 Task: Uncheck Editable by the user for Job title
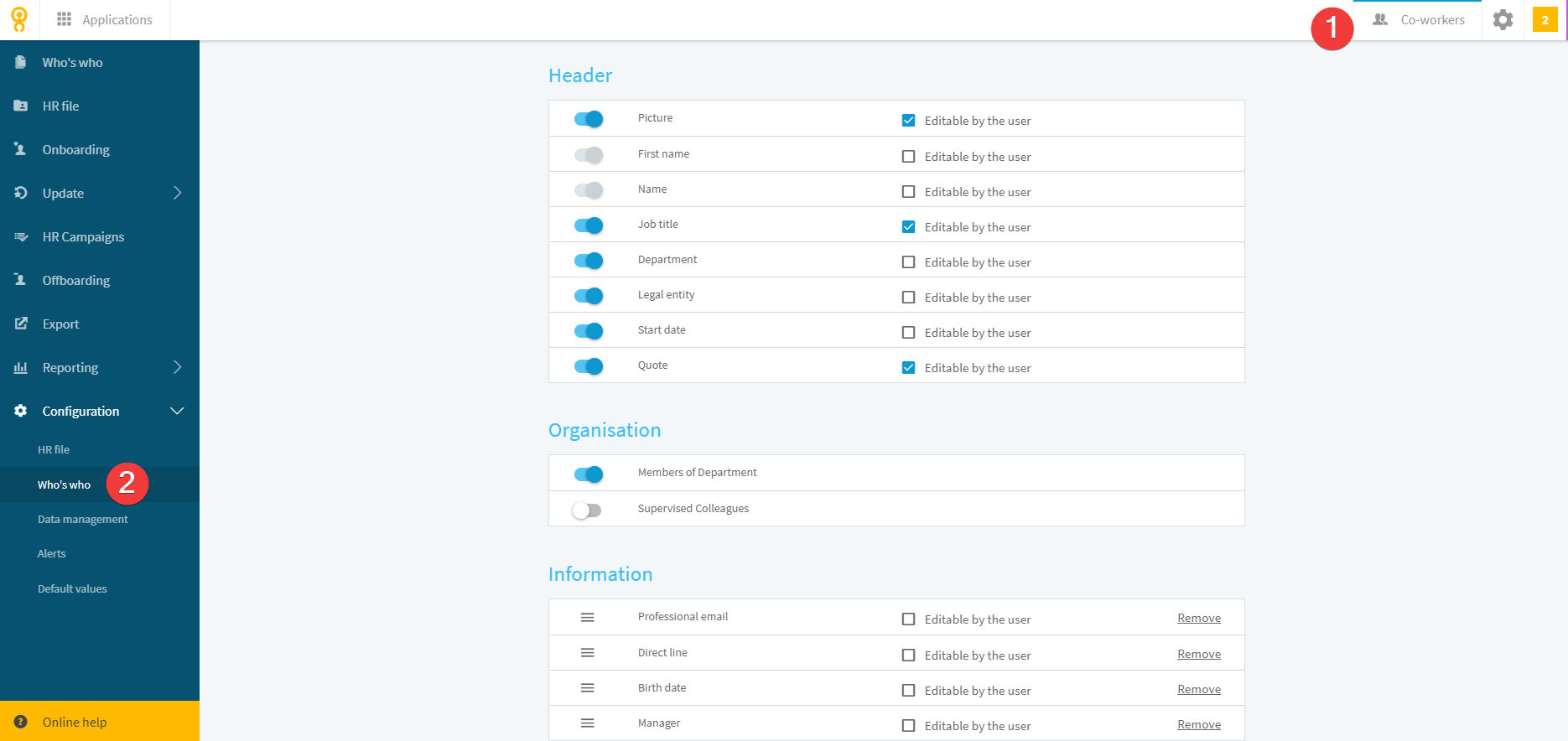click(908, 226)
